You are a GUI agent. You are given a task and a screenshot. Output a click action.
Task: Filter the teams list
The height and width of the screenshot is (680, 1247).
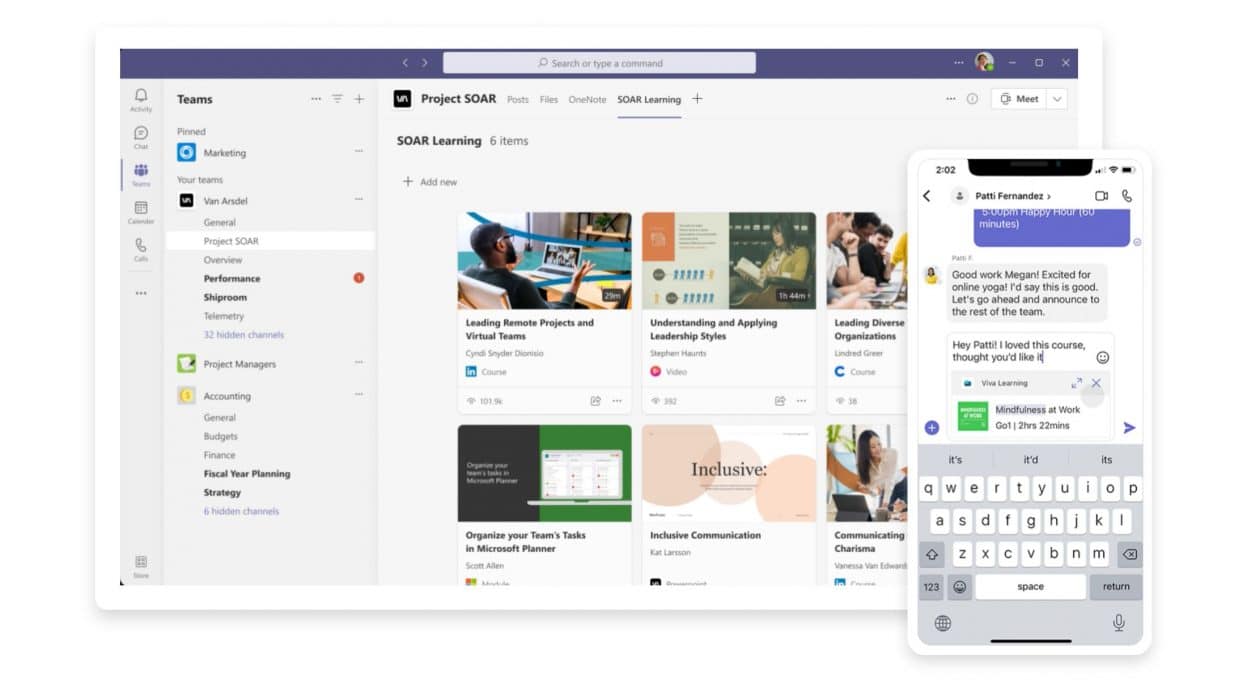(x=337, y=99)
